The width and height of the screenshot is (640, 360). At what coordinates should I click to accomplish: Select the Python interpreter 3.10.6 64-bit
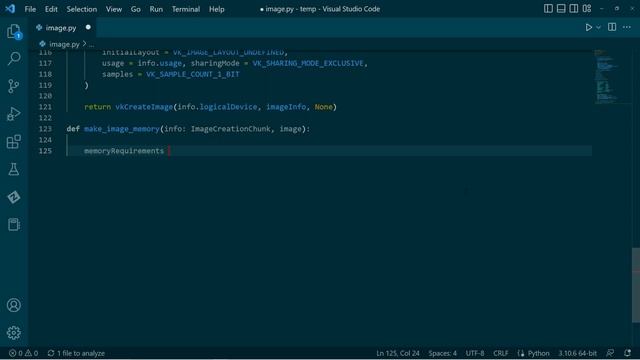click(578, 353)
